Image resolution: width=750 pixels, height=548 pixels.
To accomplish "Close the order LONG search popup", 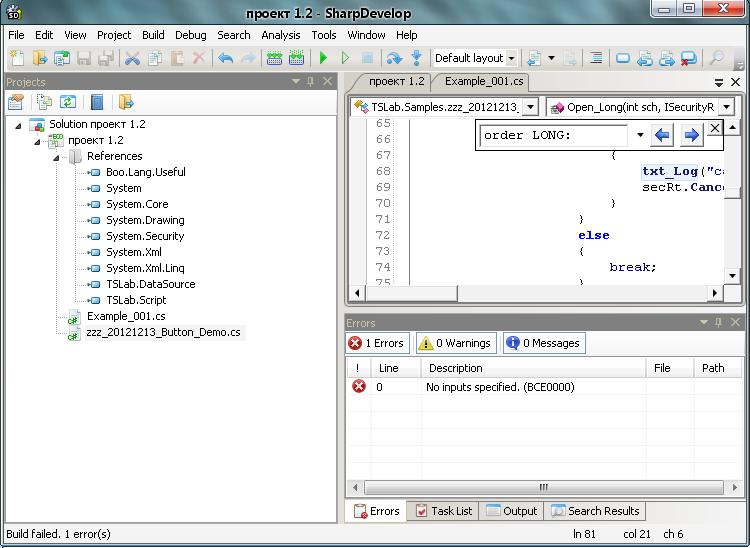I will 715,129.
